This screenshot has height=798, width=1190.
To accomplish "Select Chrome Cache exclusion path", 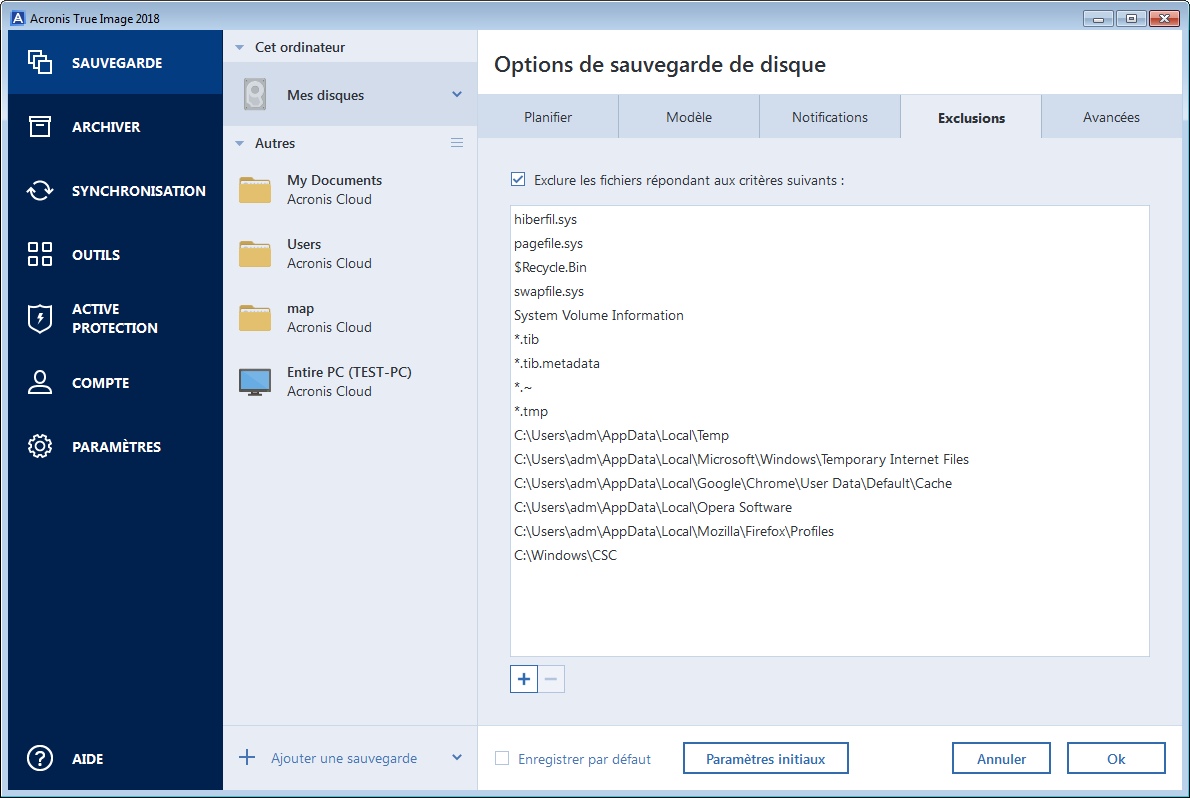I will [830, 483].
